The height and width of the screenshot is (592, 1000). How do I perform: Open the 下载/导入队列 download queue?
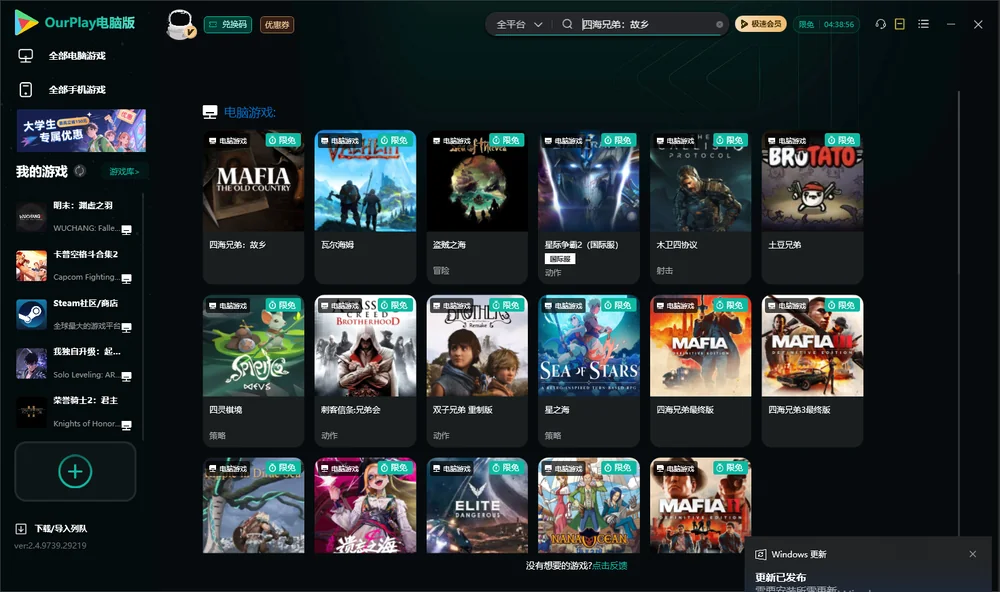(x=52, y=528)
